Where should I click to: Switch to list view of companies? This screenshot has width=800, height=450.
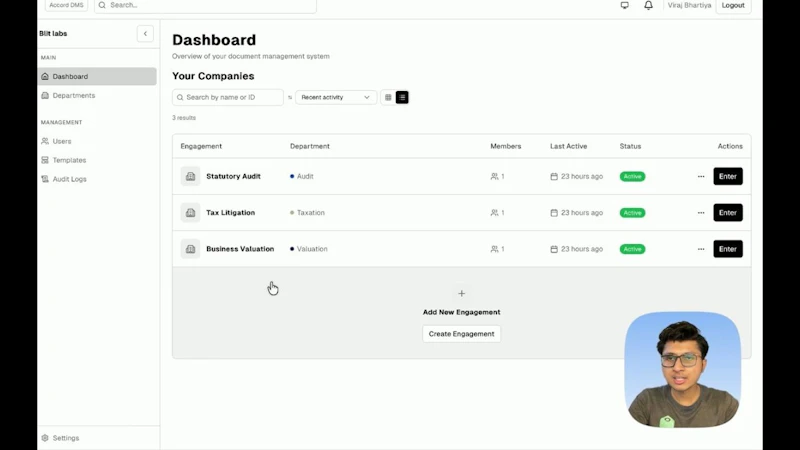(x=402, y=97)
